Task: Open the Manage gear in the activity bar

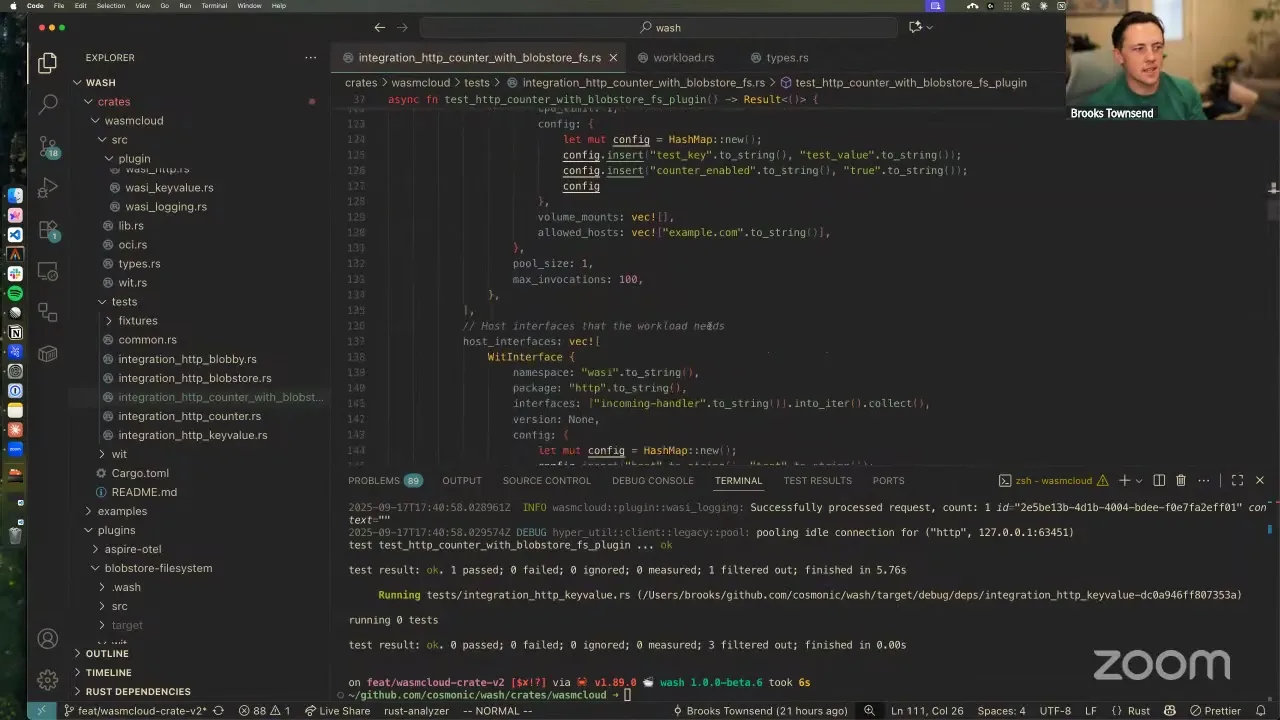Action: point(47,680)
